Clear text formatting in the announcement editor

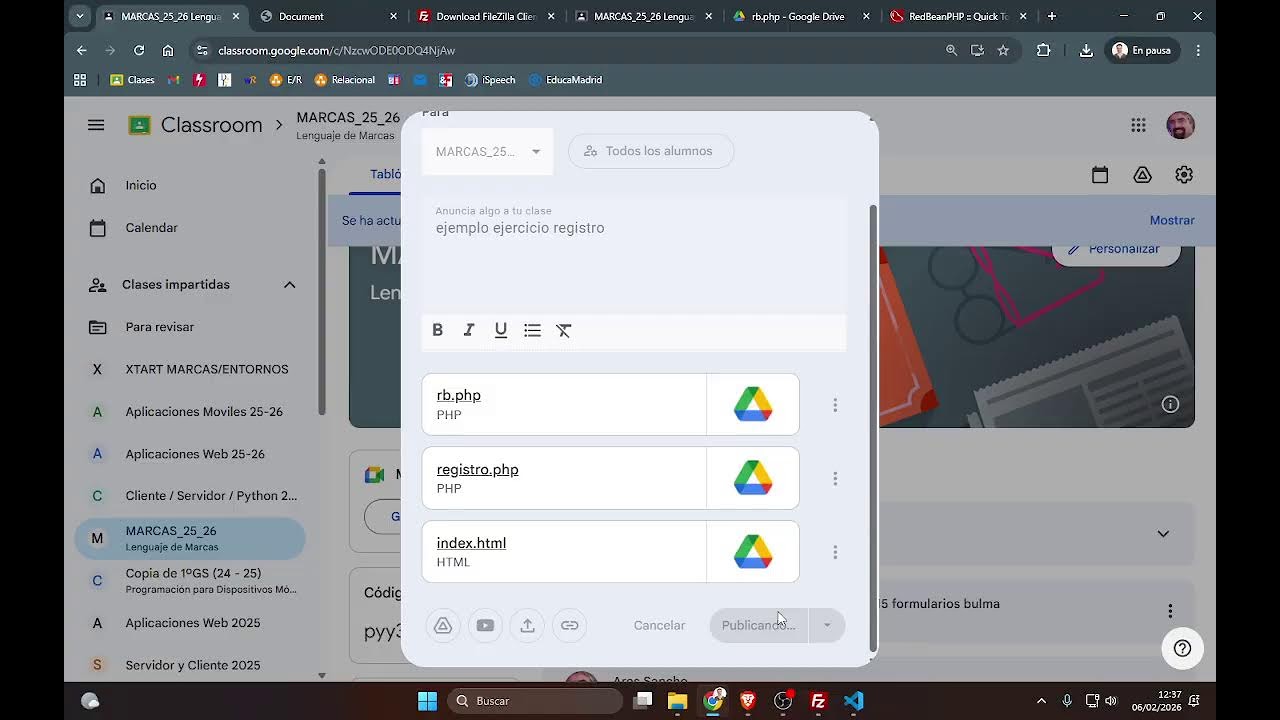click(564, 330)
